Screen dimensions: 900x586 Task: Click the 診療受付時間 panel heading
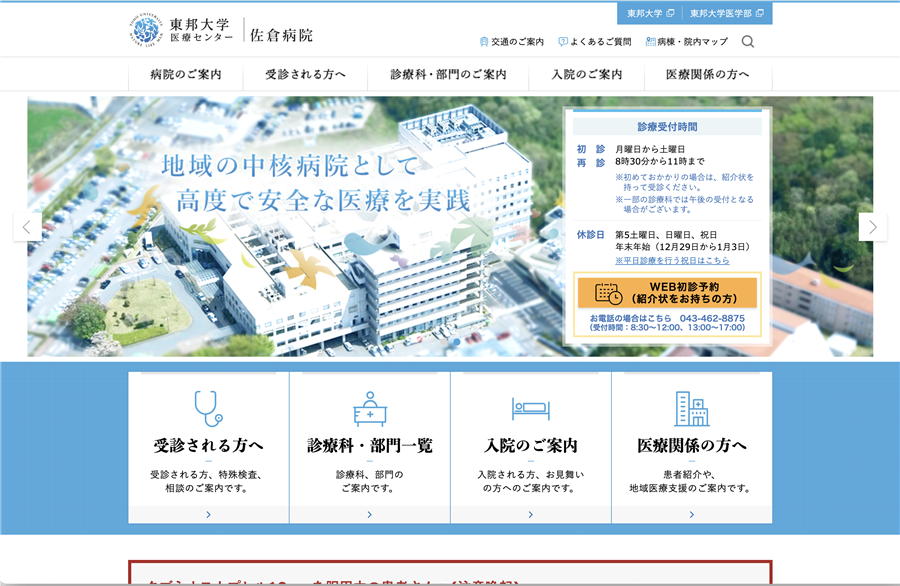click(667, 126)
